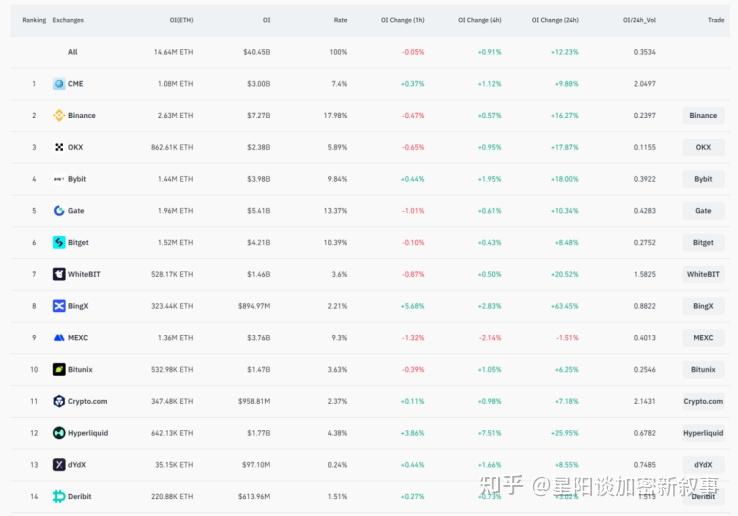Click the Deribit exchange name
The width and height of the screenshot is (738, 516).
pyautogui.click(x=80, y=496)
